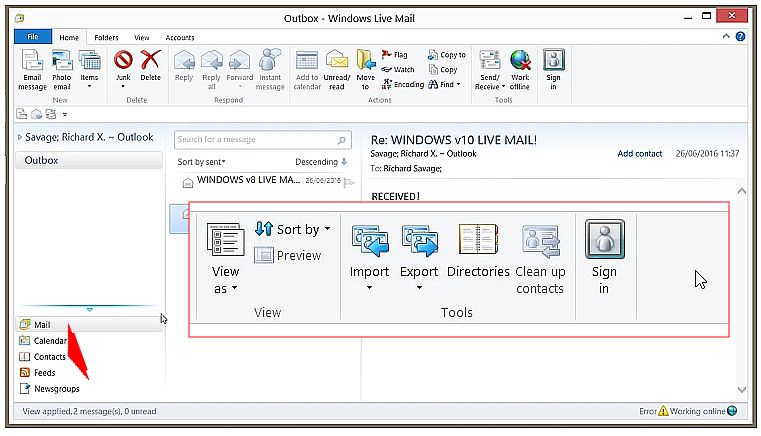Viewport: 761px width, 436px height.
Task: Click the Copy command in the ribbon
Action: point(443,69)
